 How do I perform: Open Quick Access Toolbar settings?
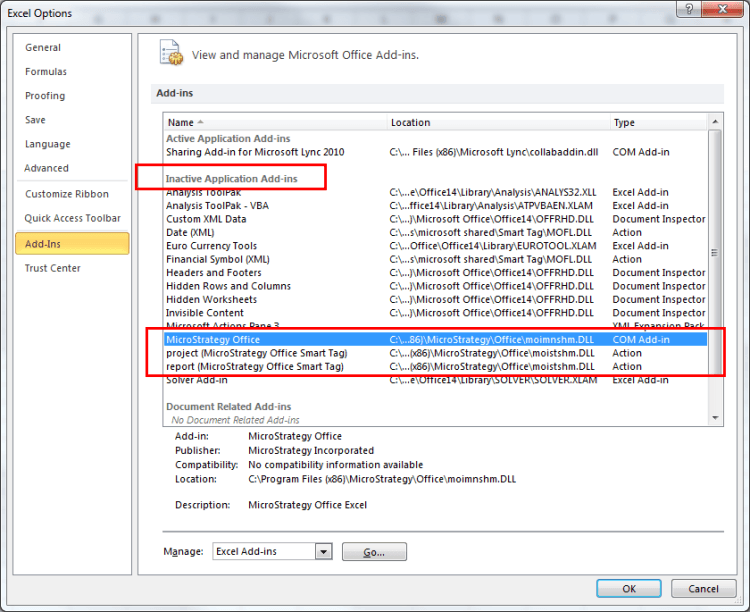[x=72, y=218]
